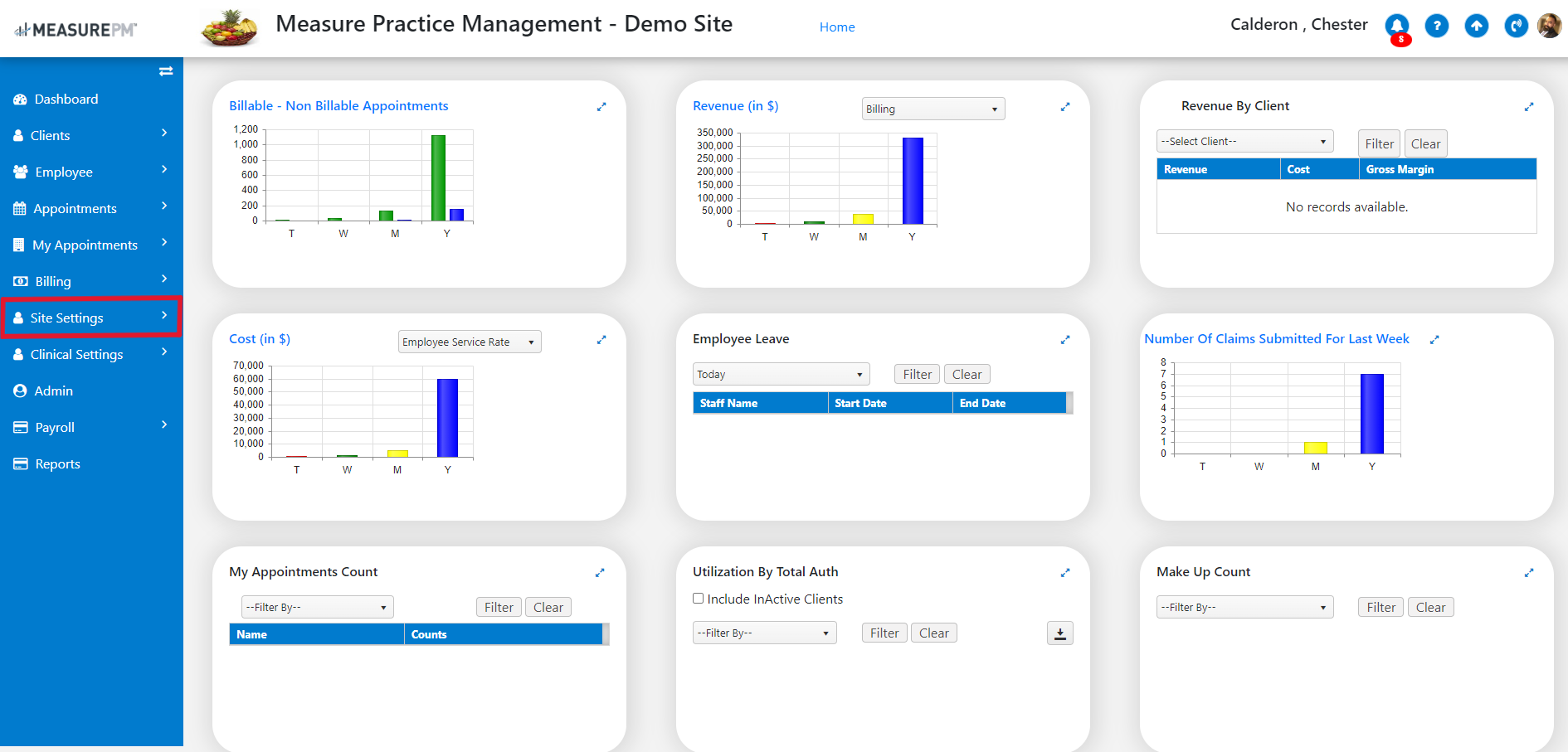Click the phone call icon in header
Viewport: 1568px width, 752px height.
pos(1517,26)
